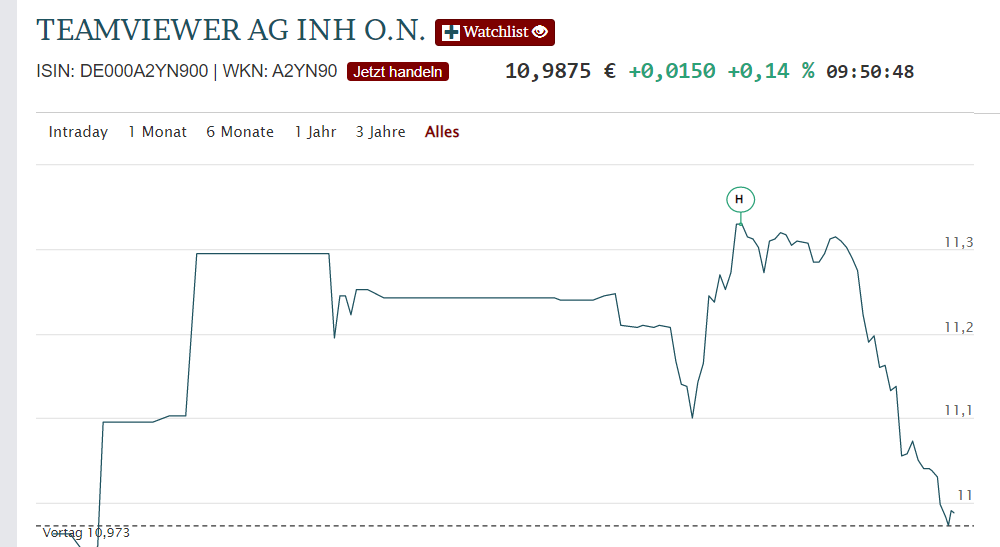Show the 3 Jahre chart range
Screen dimensions: 1000x547
click(381, 132)
